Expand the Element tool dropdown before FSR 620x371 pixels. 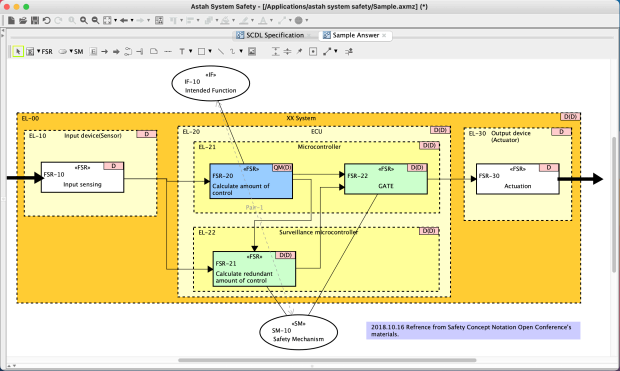click(39, 51)
